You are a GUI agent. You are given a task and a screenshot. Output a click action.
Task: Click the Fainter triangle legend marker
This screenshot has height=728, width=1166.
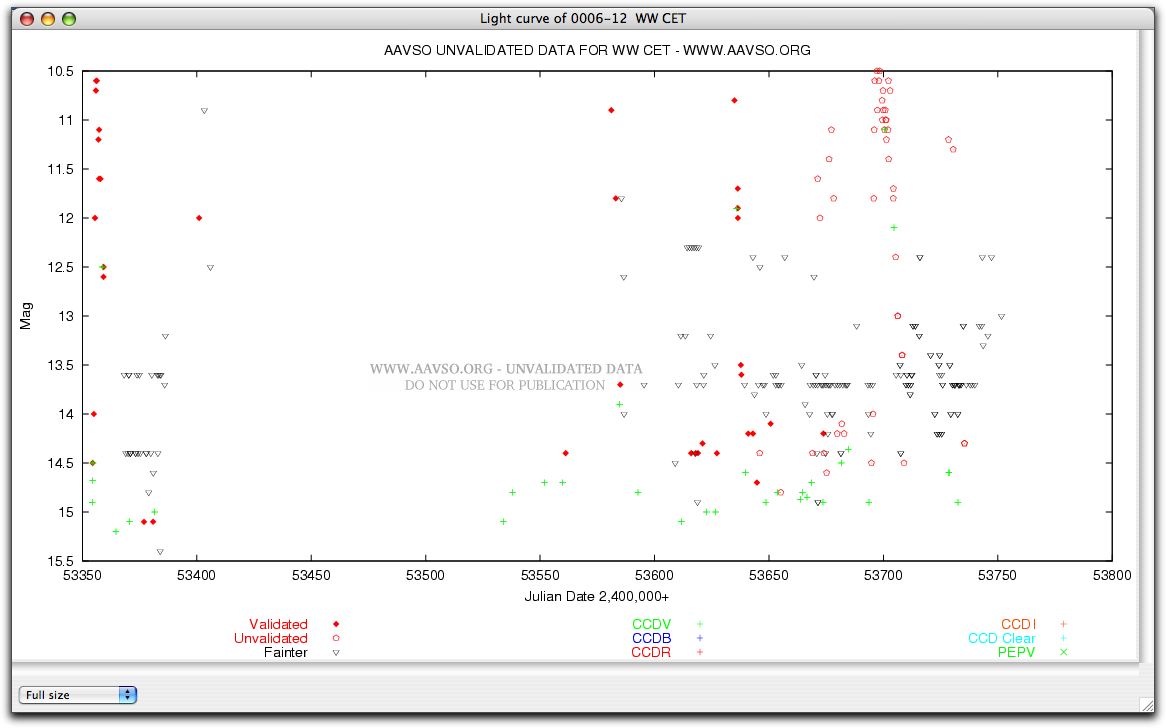click(x=336, y=652)
